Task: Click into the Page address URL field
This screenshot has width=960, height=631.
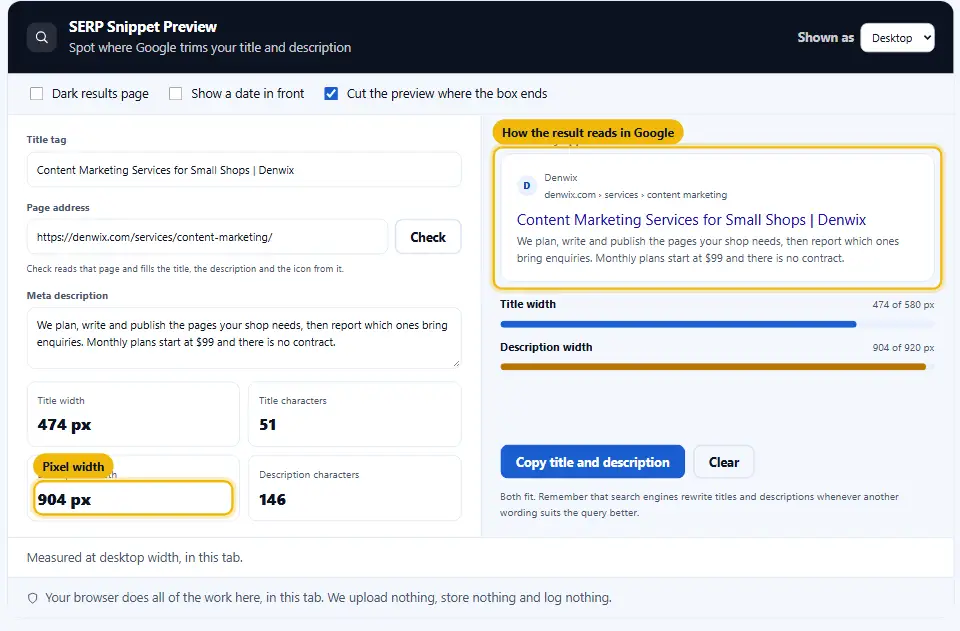Action: click(207, 237)
